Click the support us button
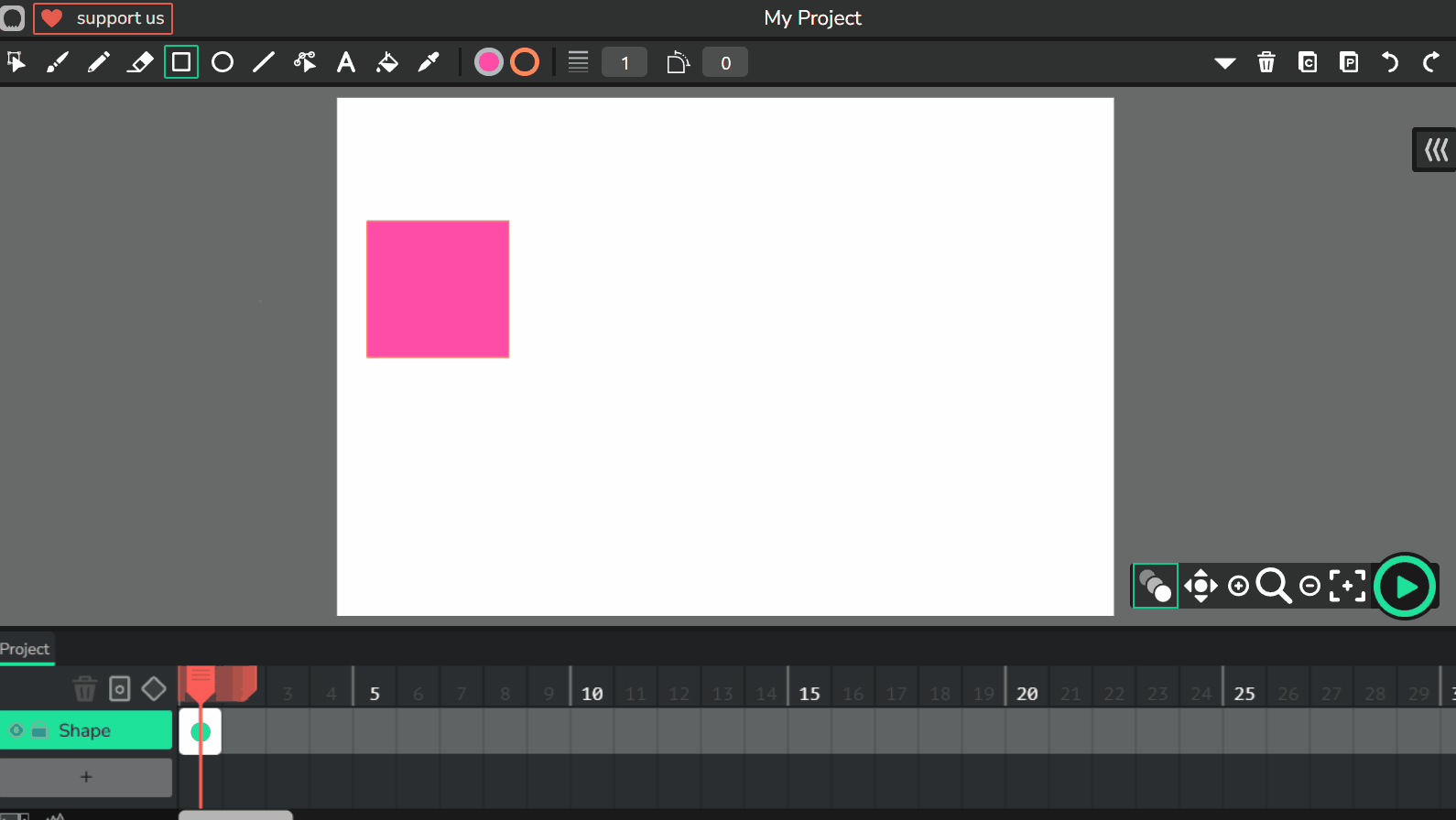Image resolution: width=1456 pixels, height=820 pixels. point(103,18)
